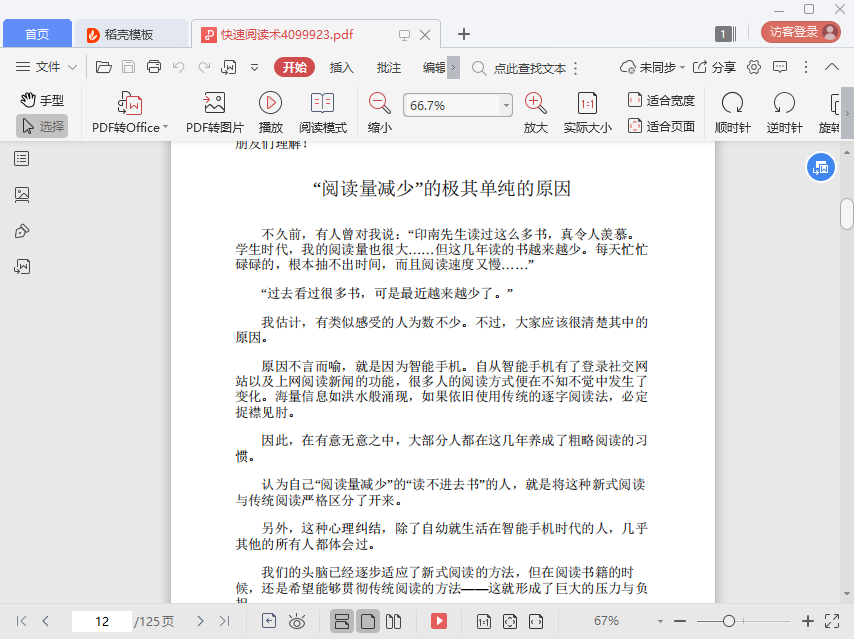Click the 访客登录 login button
The image size is (854, 639).
coord(801,32)
